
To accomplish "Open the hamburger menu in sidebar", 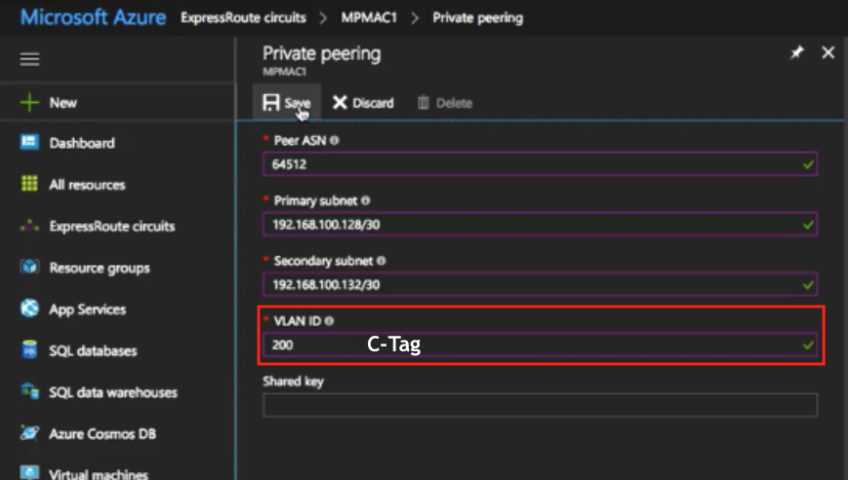I will pyautogui.click(x=30, y=59).
